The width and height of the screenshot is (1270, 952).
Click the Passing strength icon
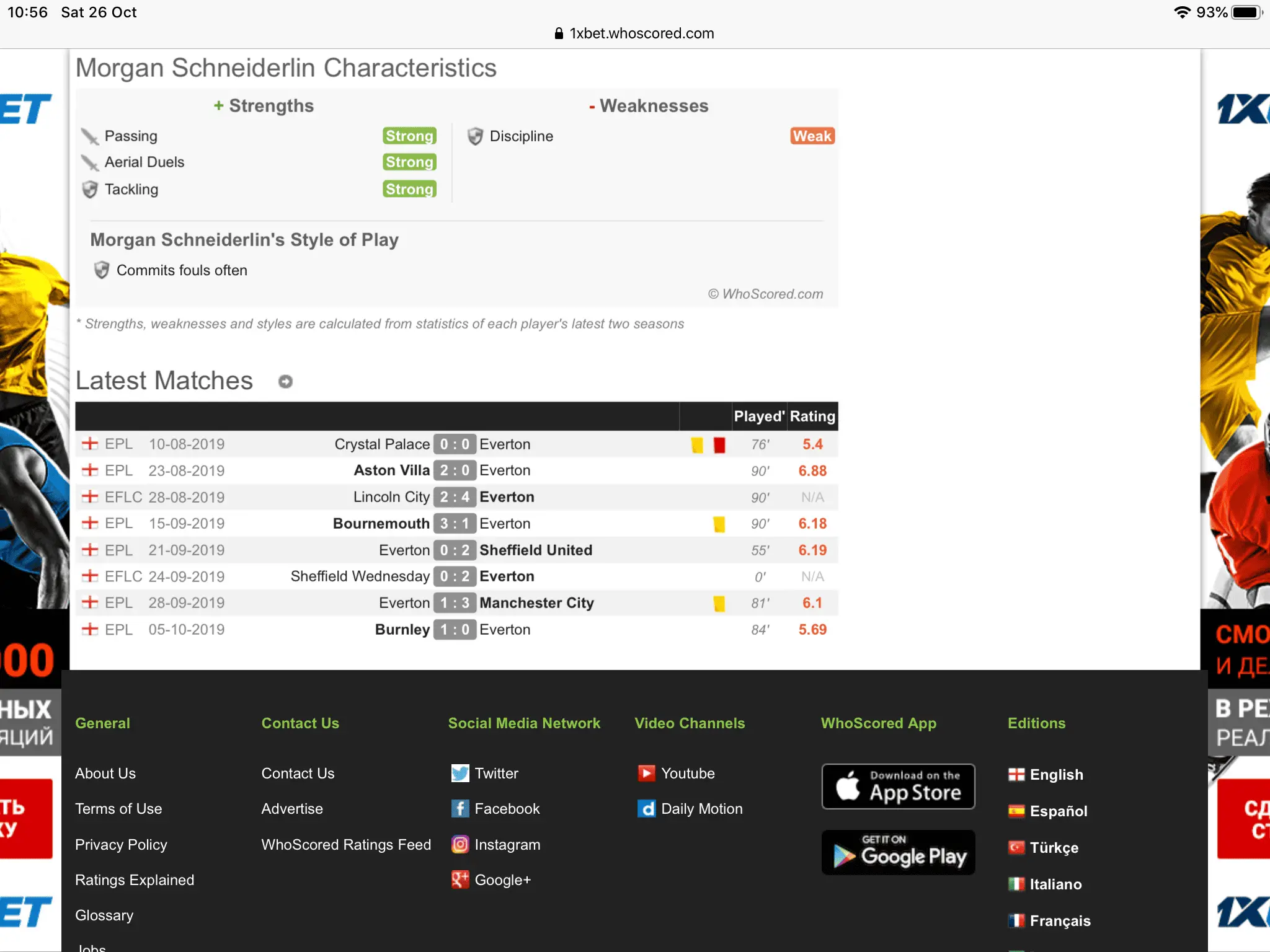(x=90, y=136)
